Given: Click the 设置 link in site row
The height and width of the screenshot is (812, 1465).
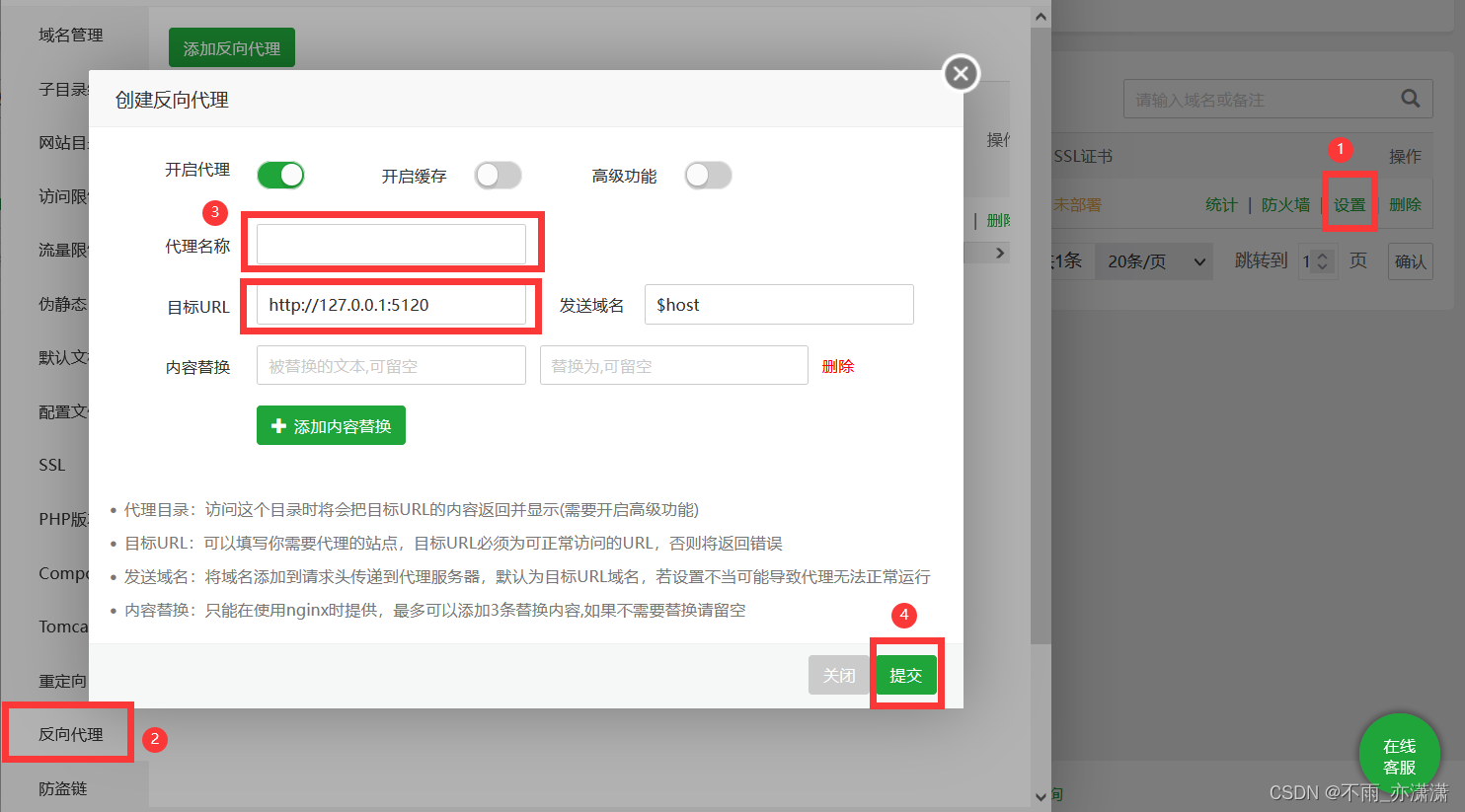Looking at the screenshot, I should point(1349,204).
